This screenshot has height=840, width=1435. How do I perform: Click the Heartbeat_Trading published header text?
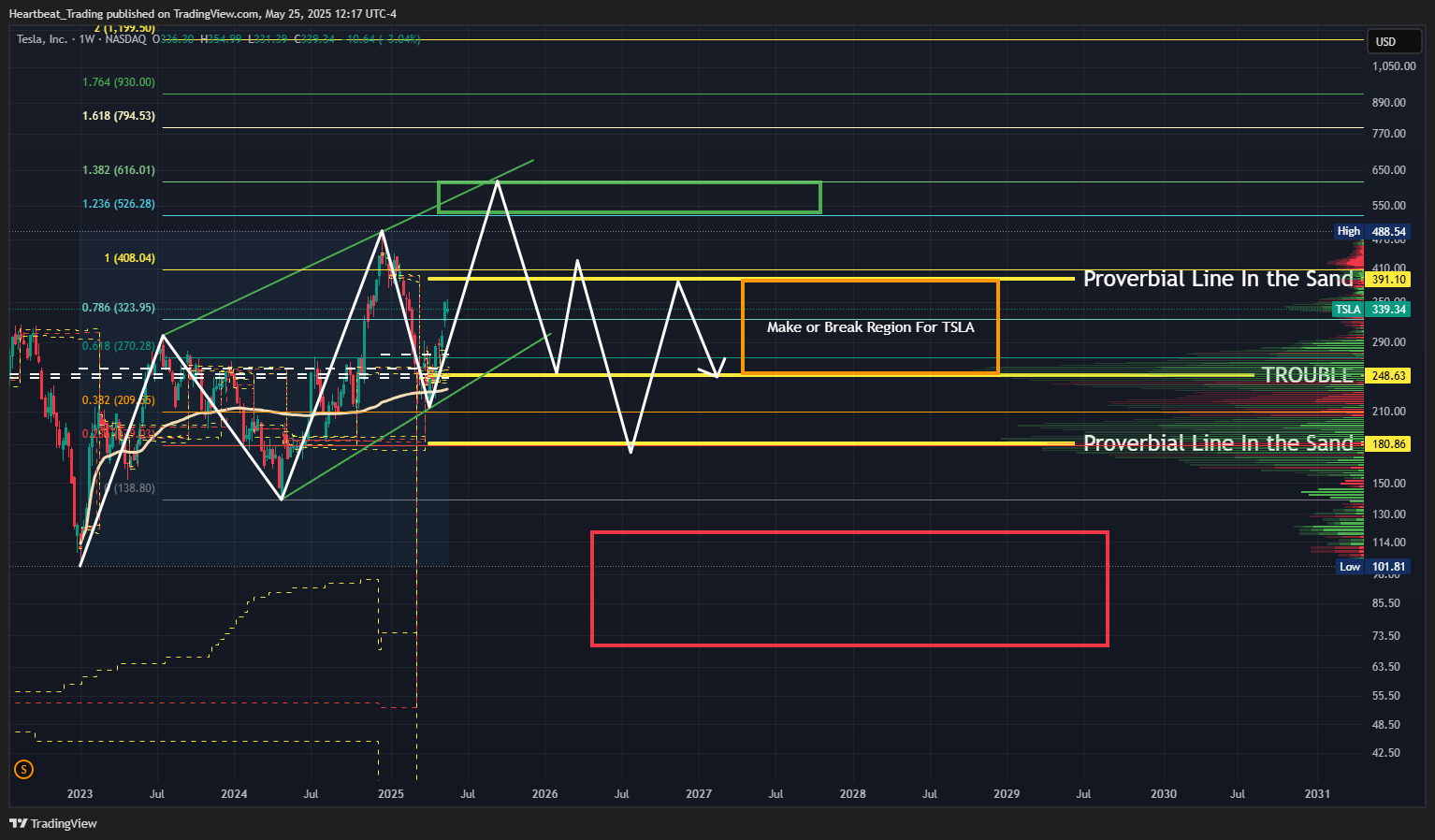click(203, 13)
